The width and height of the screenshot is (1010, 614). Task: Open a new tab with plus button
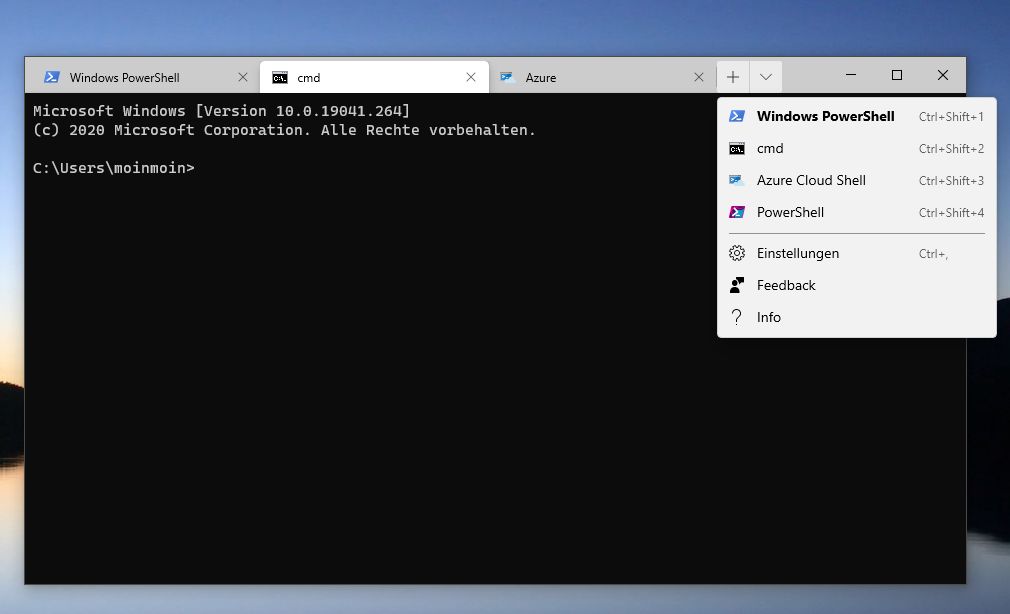tap(732, 77)
